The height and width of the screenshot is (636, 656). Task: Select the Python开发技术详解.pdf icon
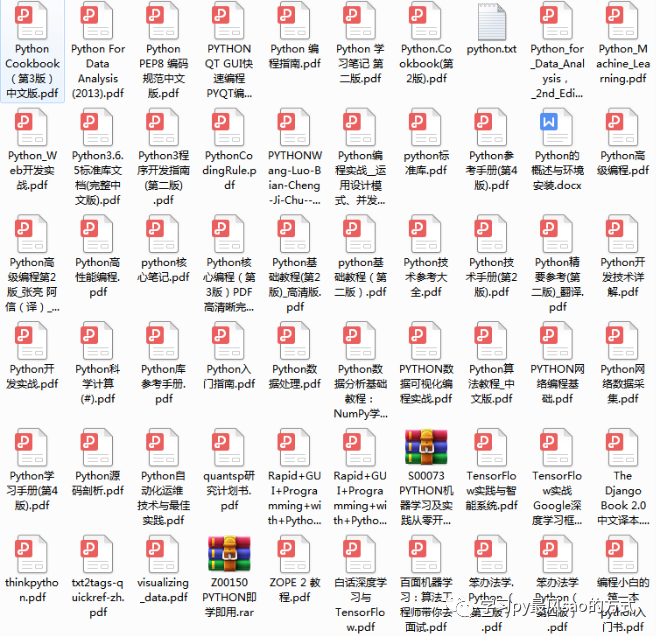click(623, 233)
